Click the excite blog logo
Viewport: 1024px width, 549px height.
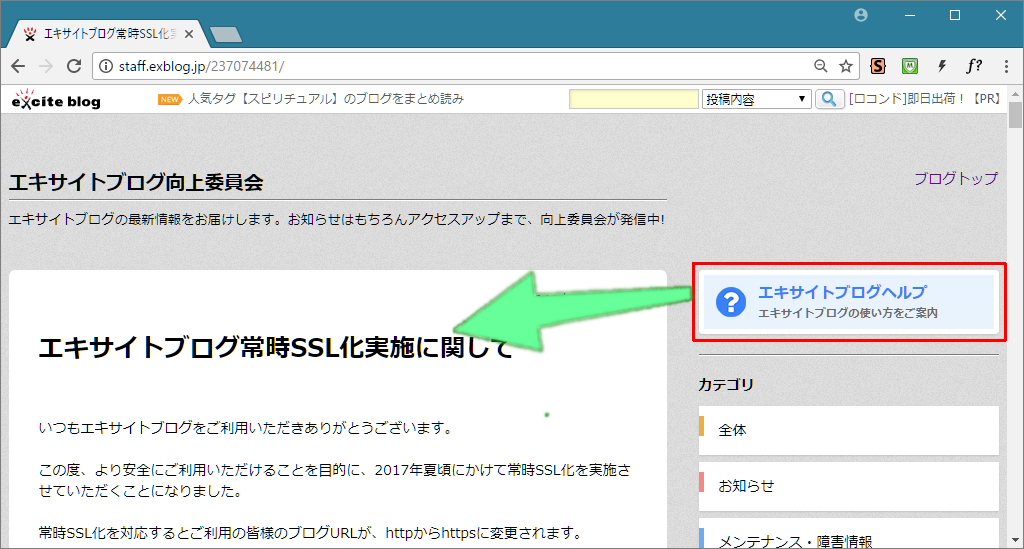tap(56, 99)
